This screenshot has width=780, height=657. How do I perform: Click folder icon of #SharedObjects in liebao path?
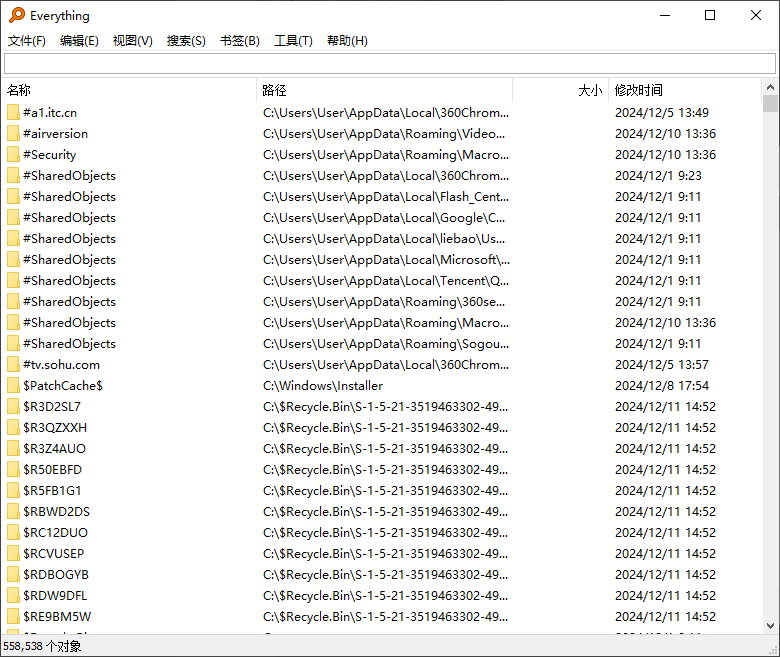(13, 239)
